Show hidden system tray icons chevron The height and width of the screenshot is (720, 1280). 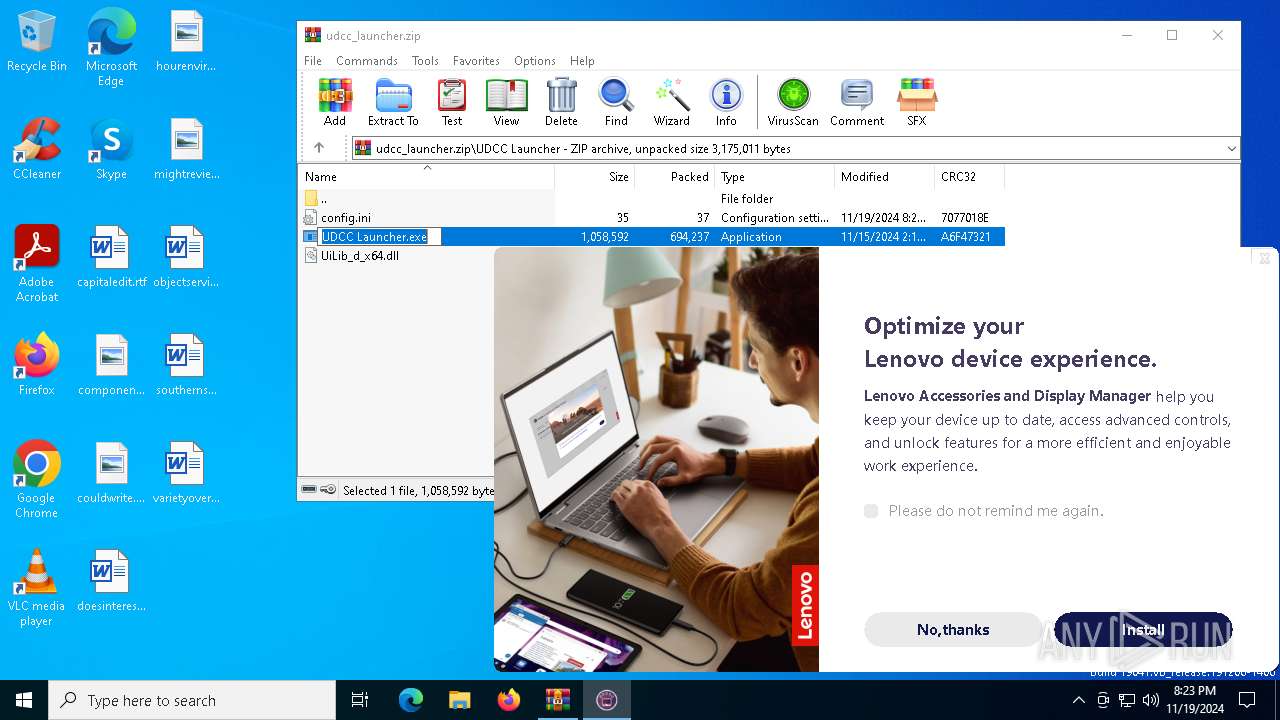(x=1078, y=700)
